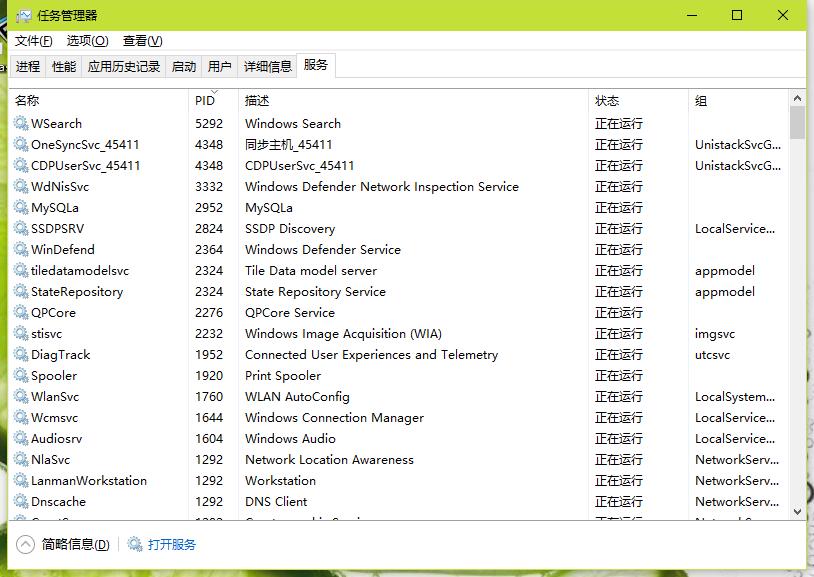
Task: Switch to the 性能 tab
Action: click(63, 66)
